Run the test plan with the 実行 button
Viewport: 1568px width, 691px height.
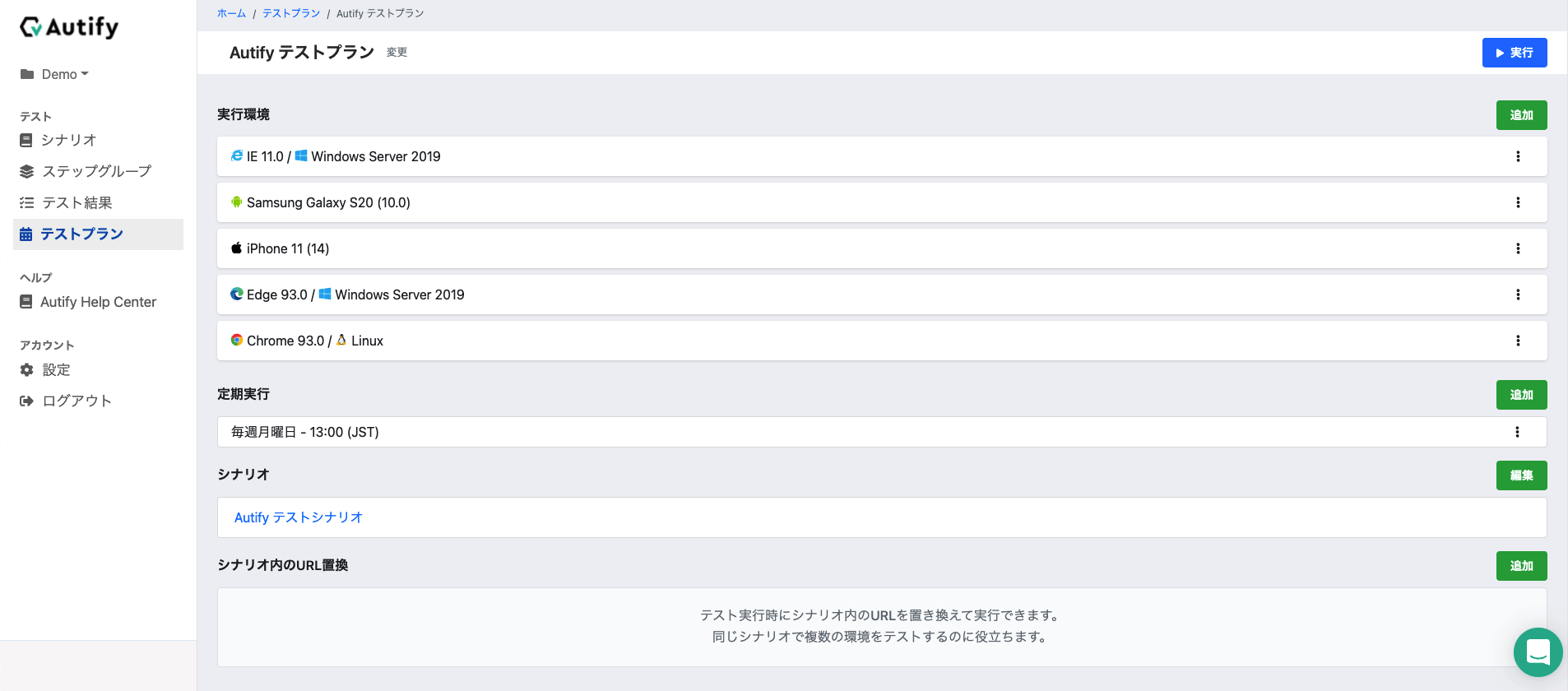point(1515,52)
